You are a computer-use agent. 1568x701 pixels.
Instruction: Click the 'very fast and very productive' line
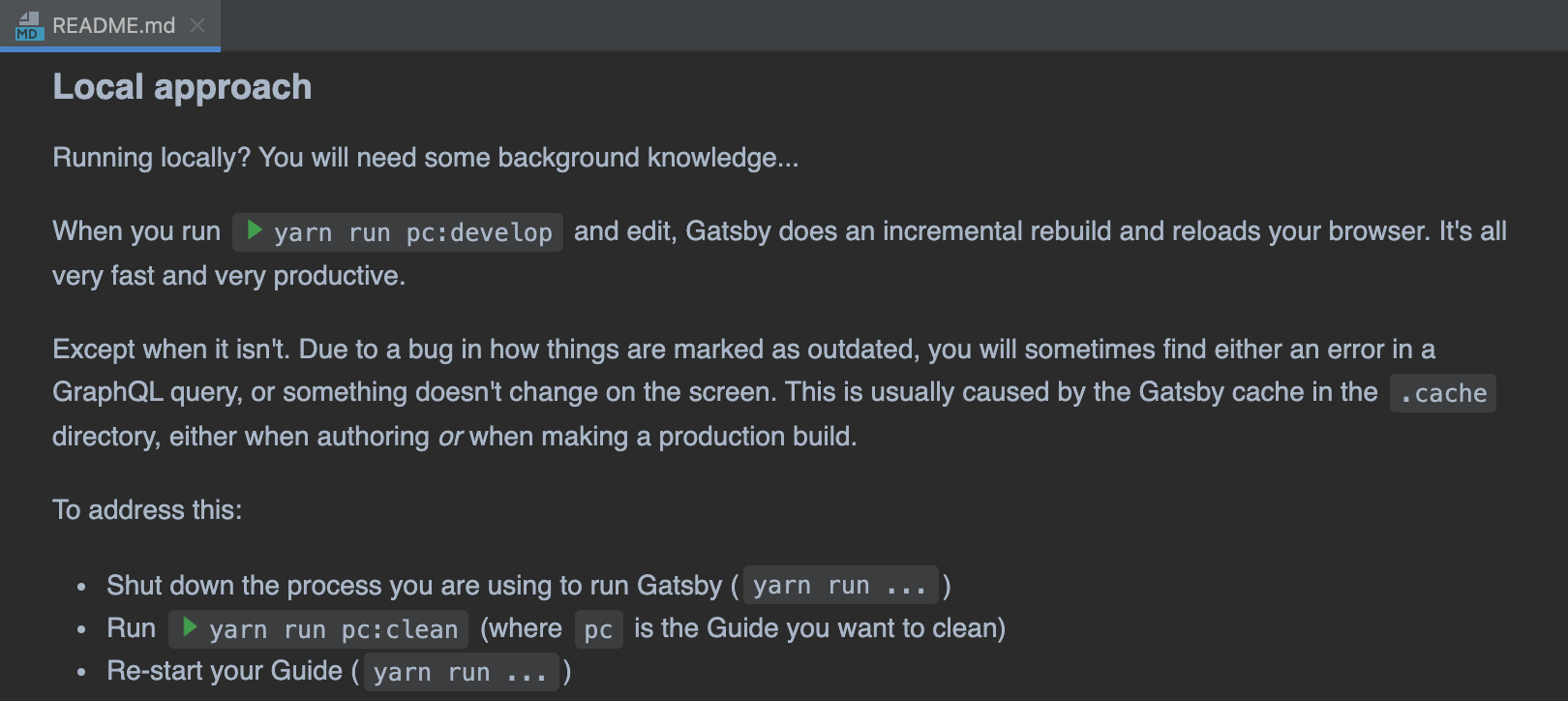tap(228, 276)
